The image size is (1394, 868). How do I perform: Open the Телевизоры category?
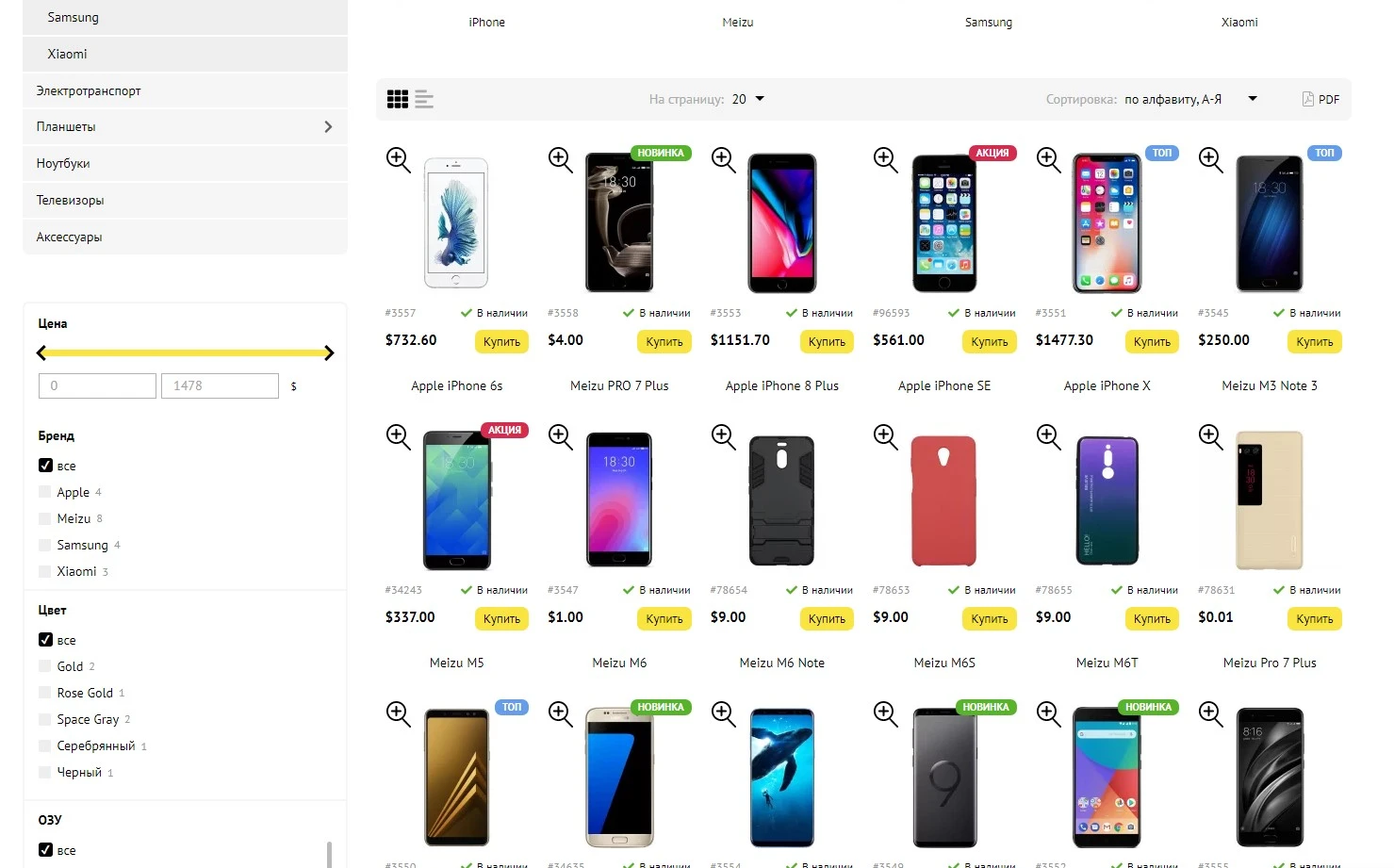185,200
